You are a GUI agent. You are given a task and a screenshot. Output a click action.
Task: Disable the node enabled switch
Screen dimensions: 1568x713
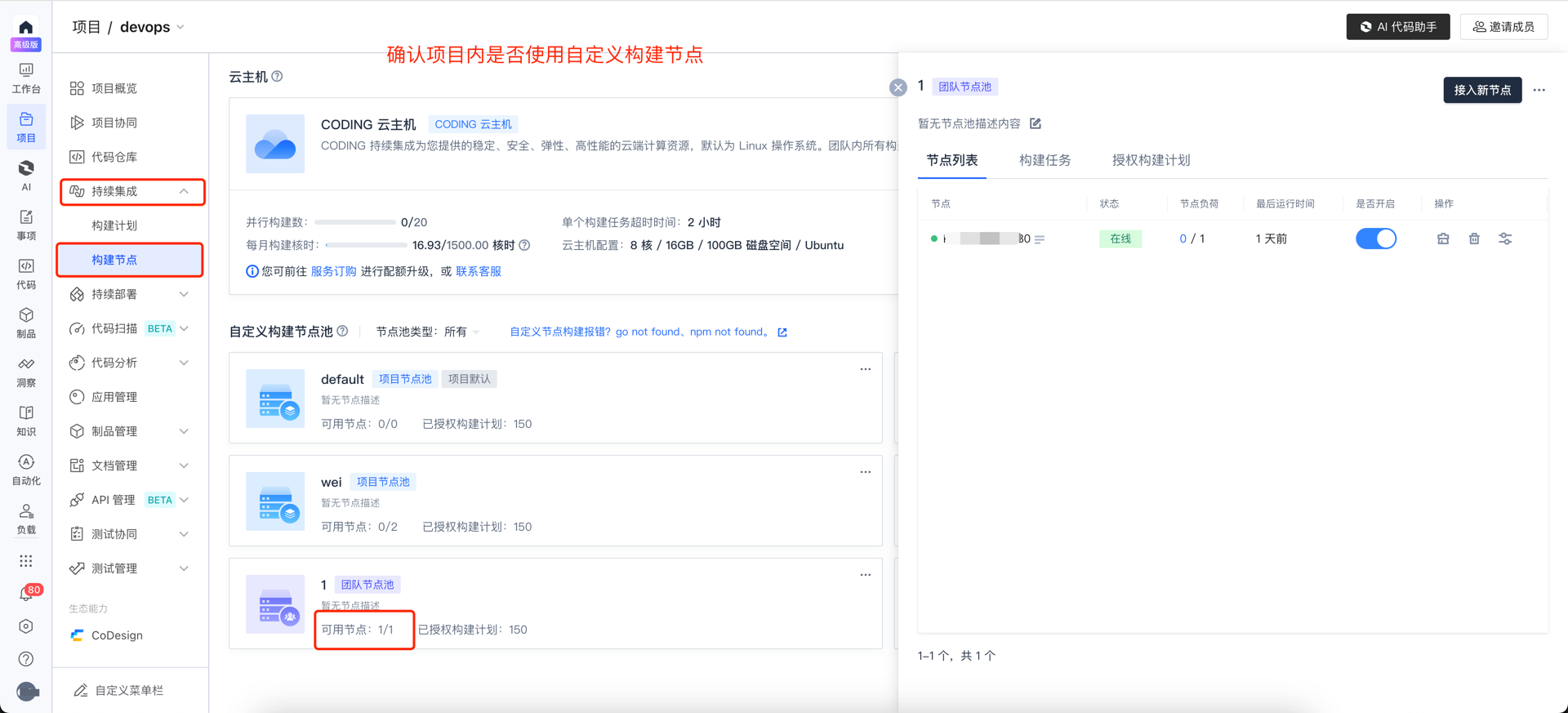click(1375, 238)
